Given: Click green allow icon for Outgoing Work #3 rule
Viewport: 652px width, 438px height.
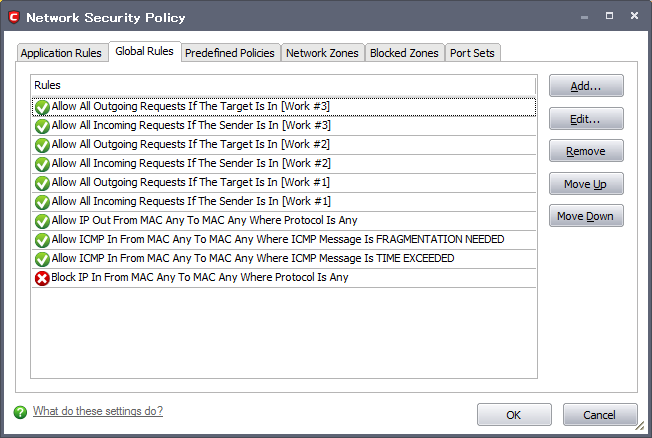Looking at the screenshot, I should point(42,107).
